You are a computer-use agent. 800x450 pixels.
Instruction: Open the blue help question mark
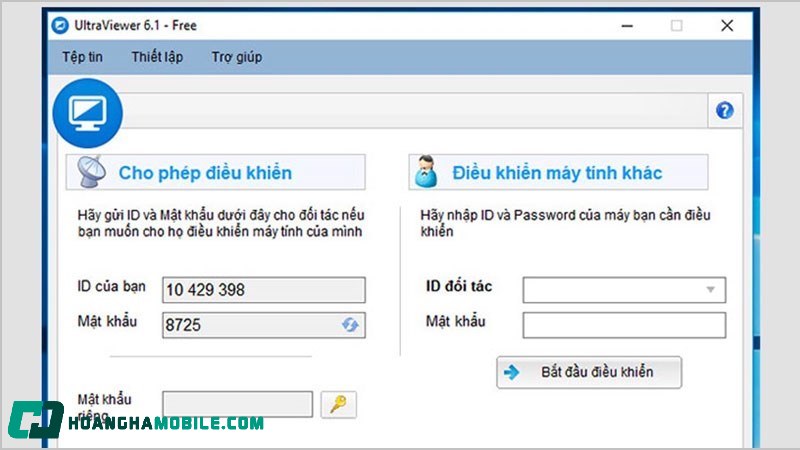point(725,111)
